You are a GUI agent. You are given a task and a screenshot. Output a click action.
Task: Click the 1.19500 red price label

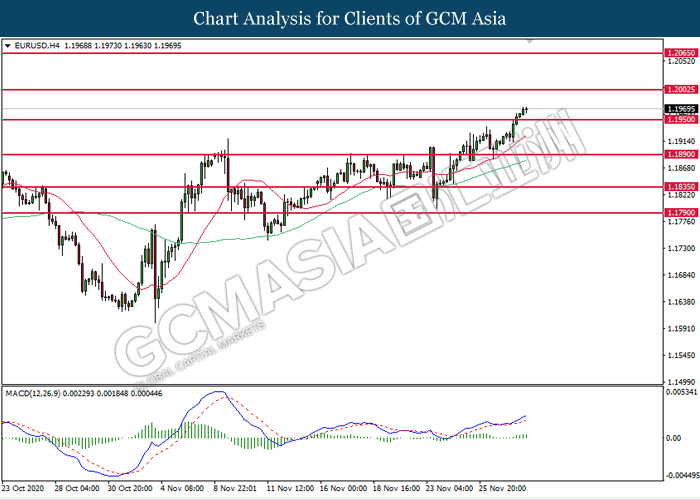tap(681, 119)
